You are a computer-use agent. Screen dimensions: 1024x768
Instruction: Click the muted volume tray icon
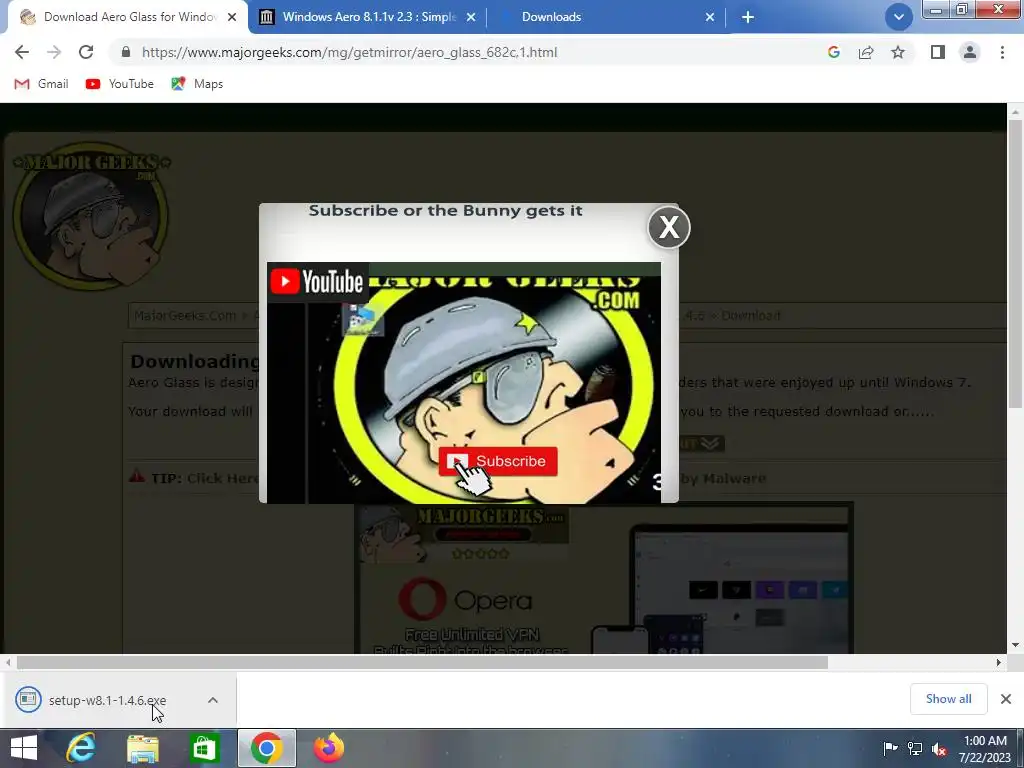coord(939,748)
